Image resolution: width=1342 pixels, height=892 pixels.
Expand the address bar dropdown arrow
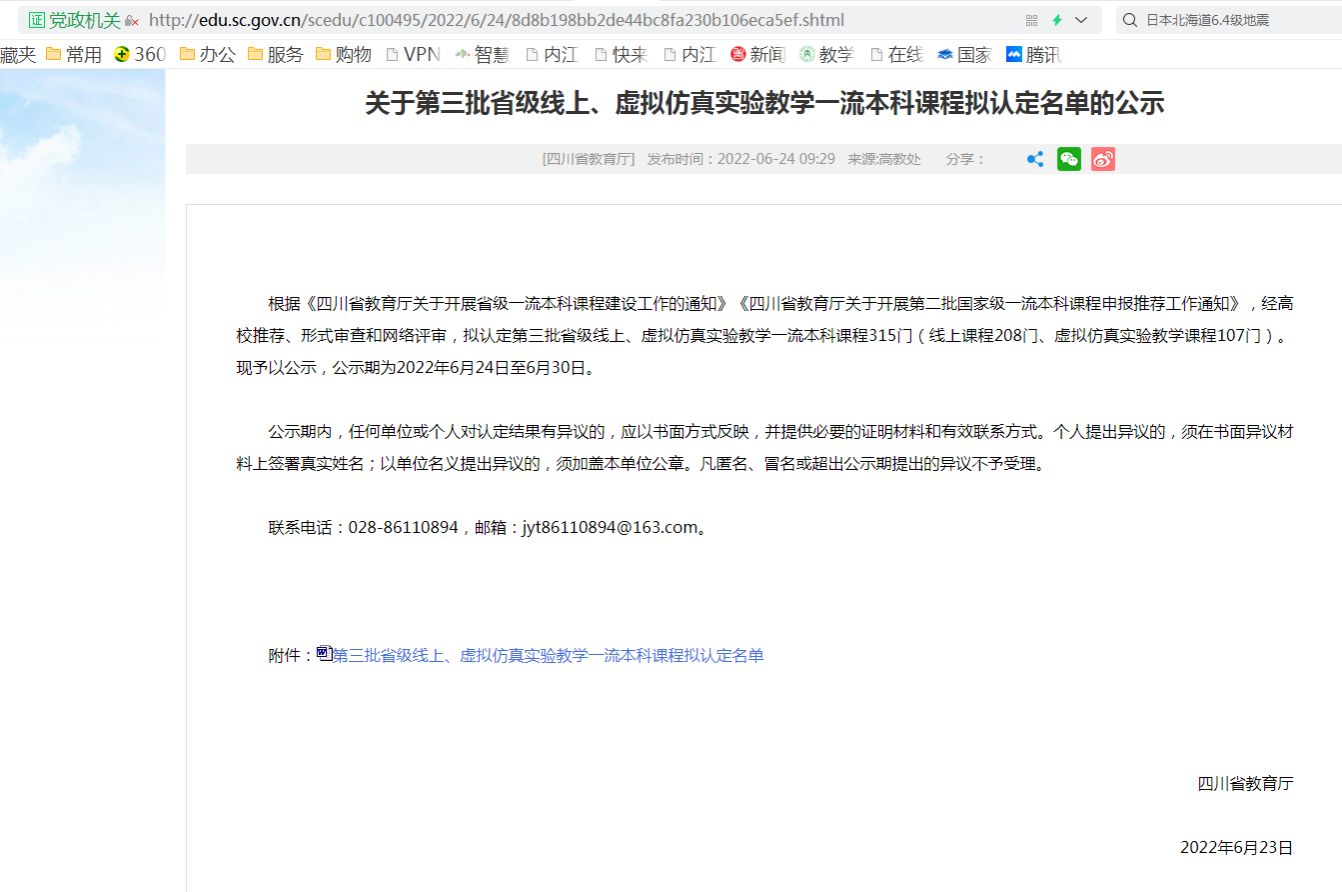coord(1081,20)
